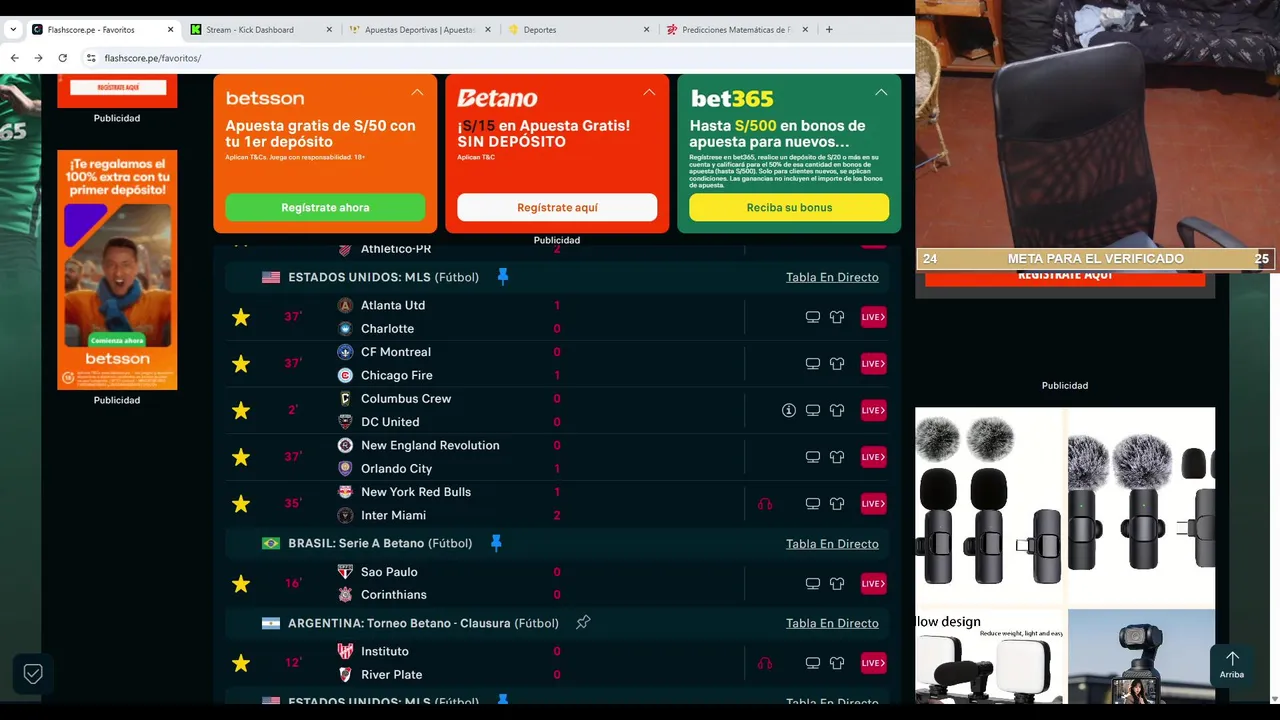Switch to Deportes tab
Screen dimensions: 1280x720
pos(578,30)
